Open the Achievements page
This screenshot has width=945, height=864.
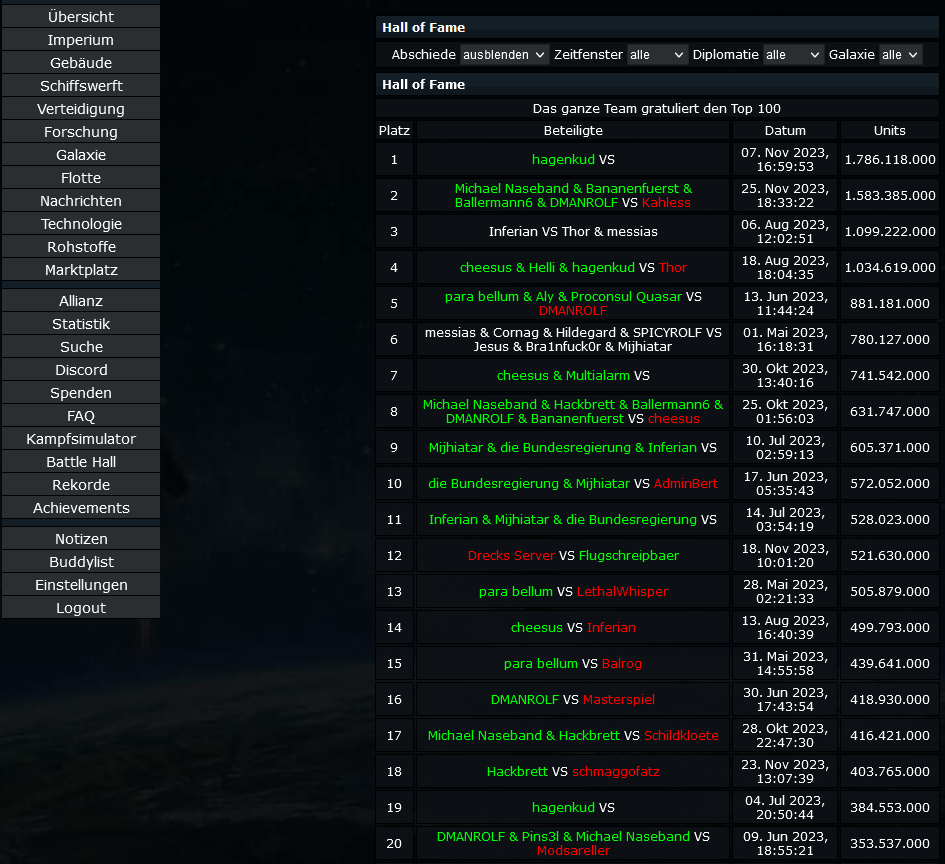tap(81, 508)
